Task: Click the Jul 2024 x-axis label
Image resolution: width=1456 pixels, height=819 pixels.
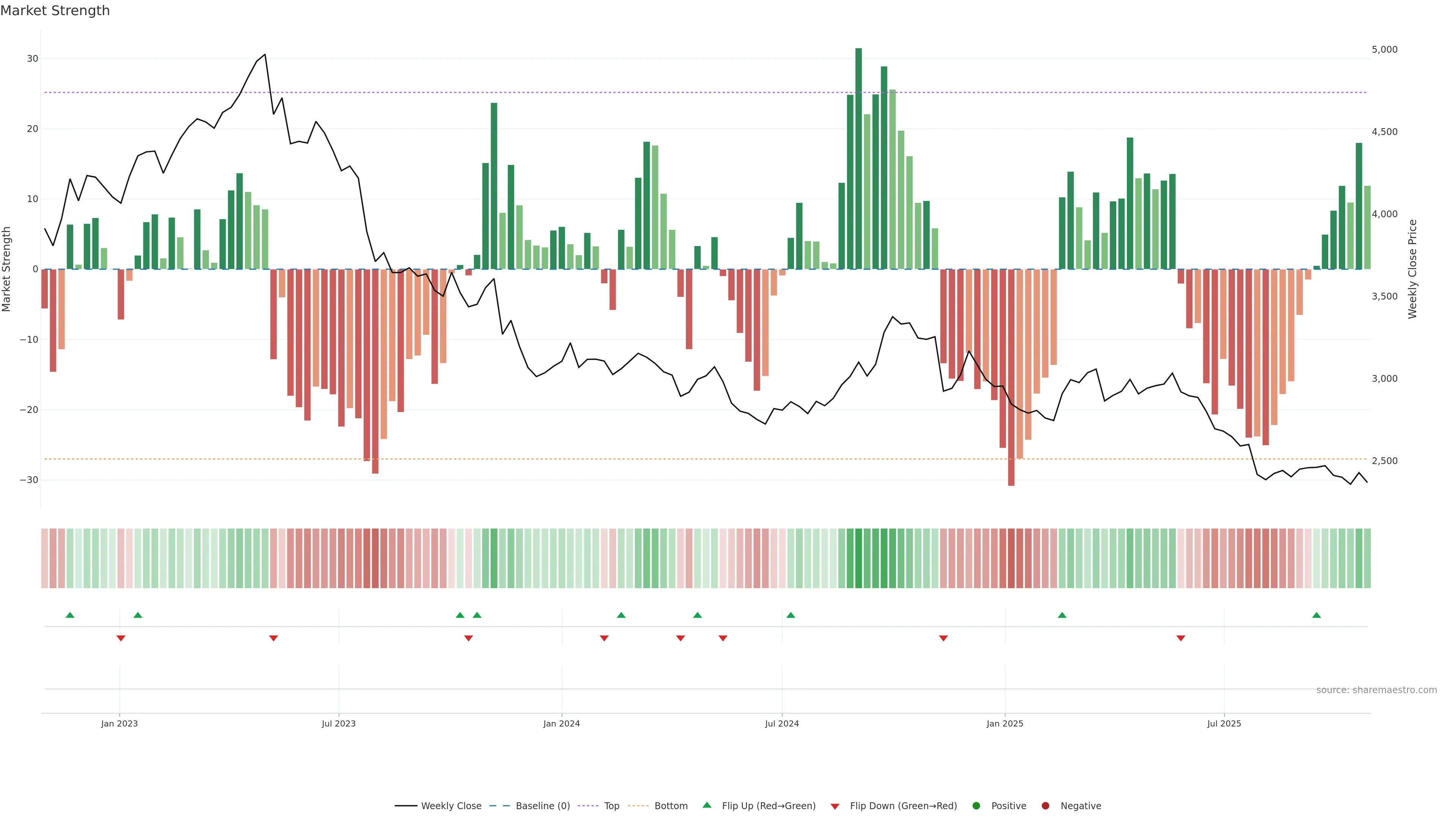Action: click(x=782, y=723)
